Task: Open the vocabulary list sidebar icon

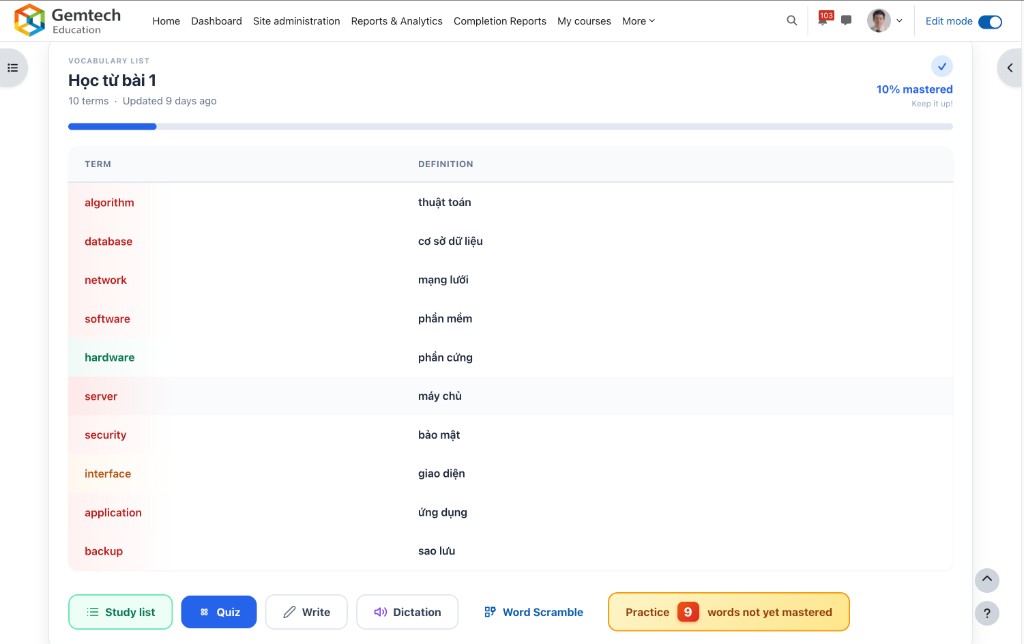Action: [12, 67]
